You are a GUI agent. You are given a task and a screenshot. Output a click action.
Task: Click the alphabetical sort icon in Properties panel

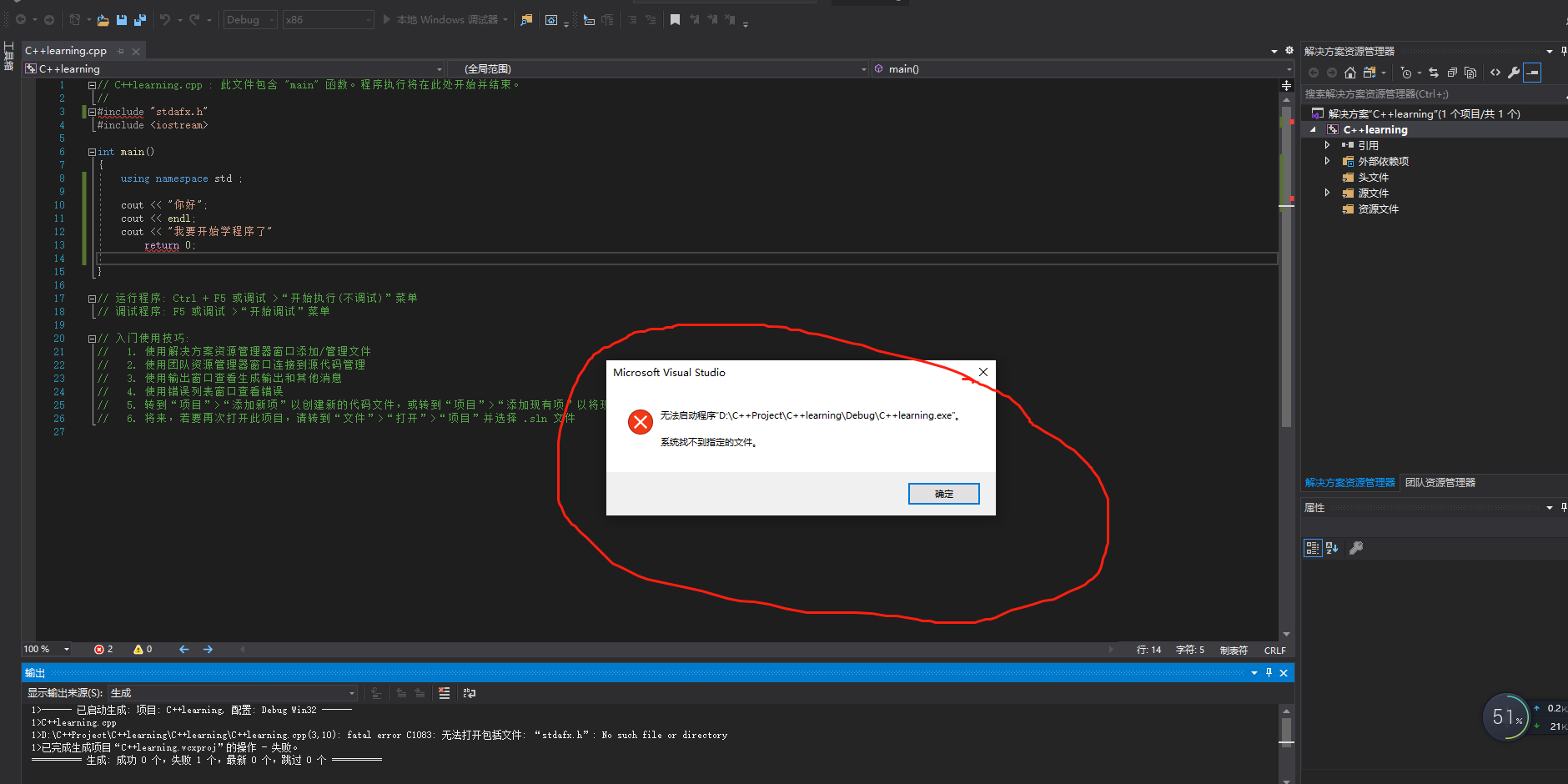1332,548
